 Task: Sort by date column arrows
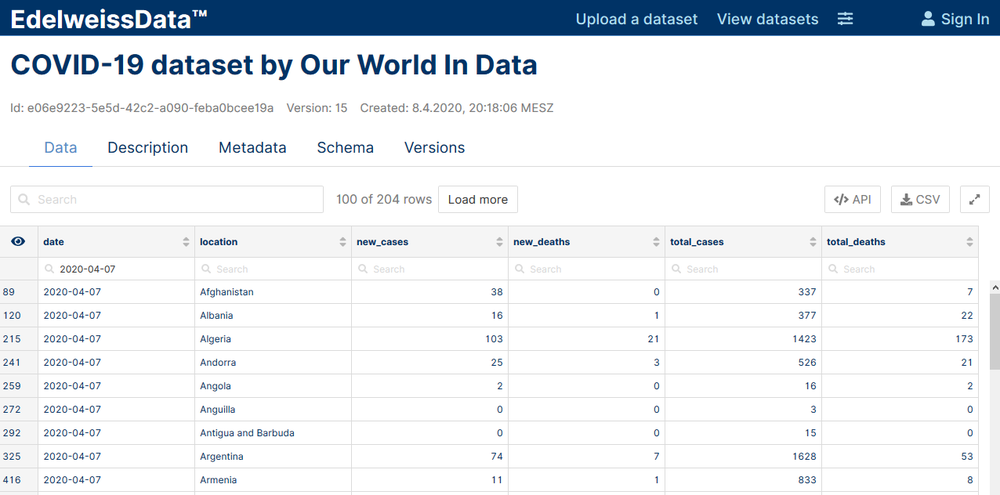tap(186, 242)
